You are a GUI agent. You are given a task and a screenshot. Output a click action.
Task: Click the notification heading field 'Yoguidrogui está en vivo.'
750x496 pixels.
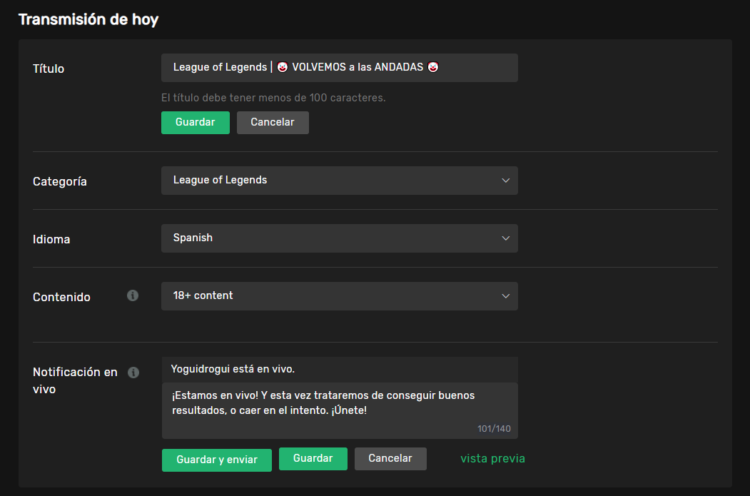click(339, 369)
